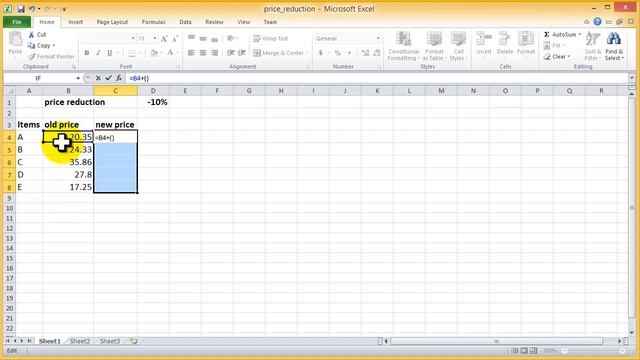Click the Save icon in Quick Access

click(x=21, y=9)
